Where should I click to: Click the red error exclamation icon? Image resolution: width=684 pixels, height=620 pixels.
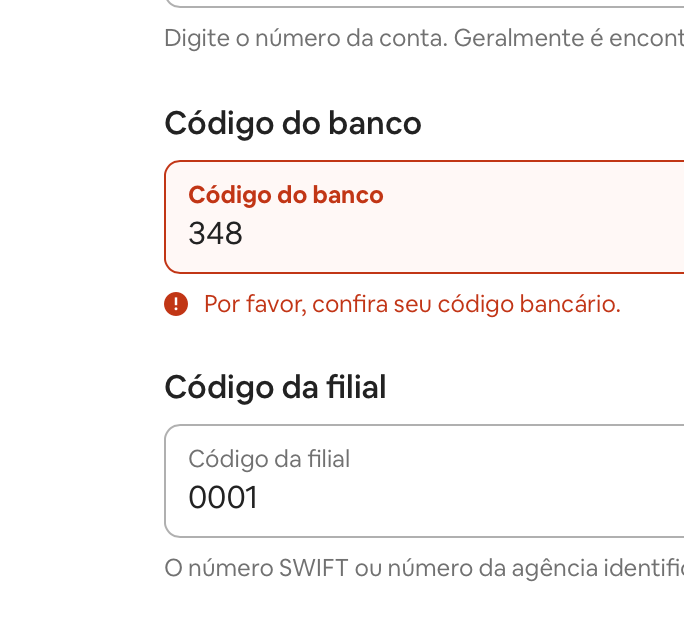coord(176,304)
